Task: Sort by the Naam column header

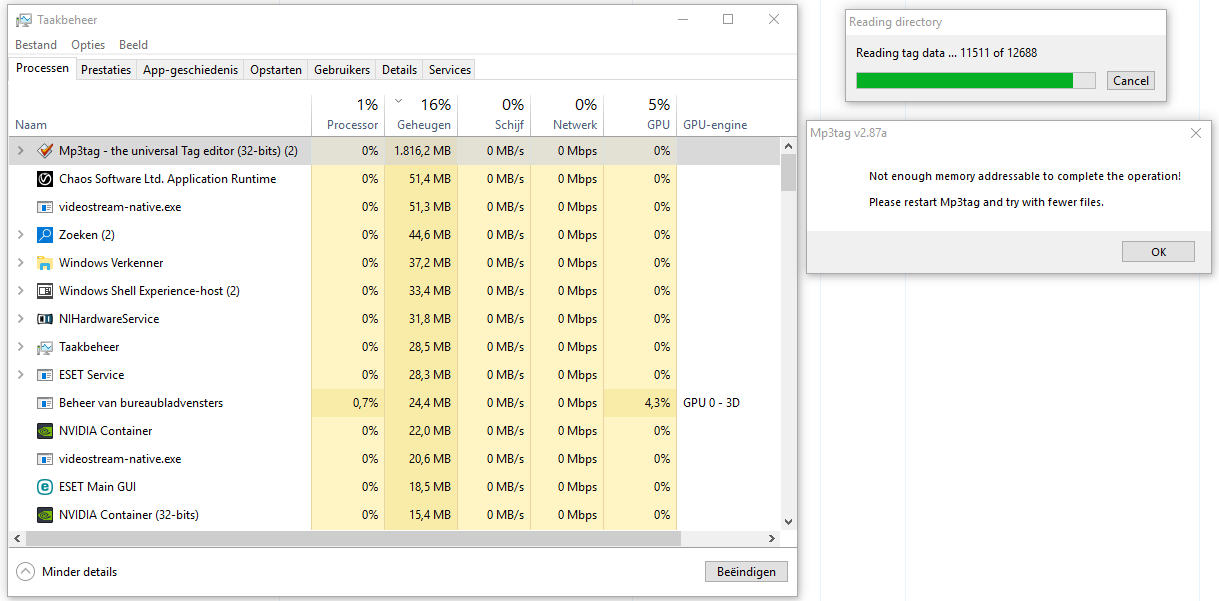Action: click(160, 115)
